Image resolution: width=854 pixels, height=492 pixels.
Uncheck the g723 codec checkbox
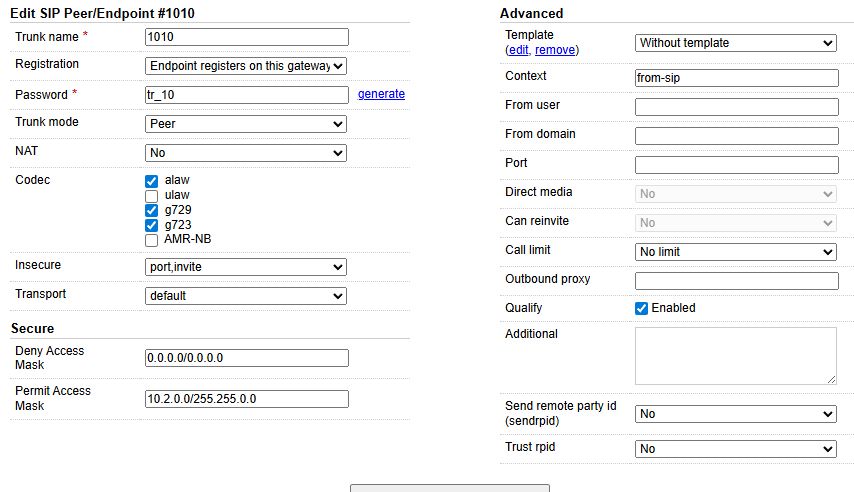(x=151, y=225)
